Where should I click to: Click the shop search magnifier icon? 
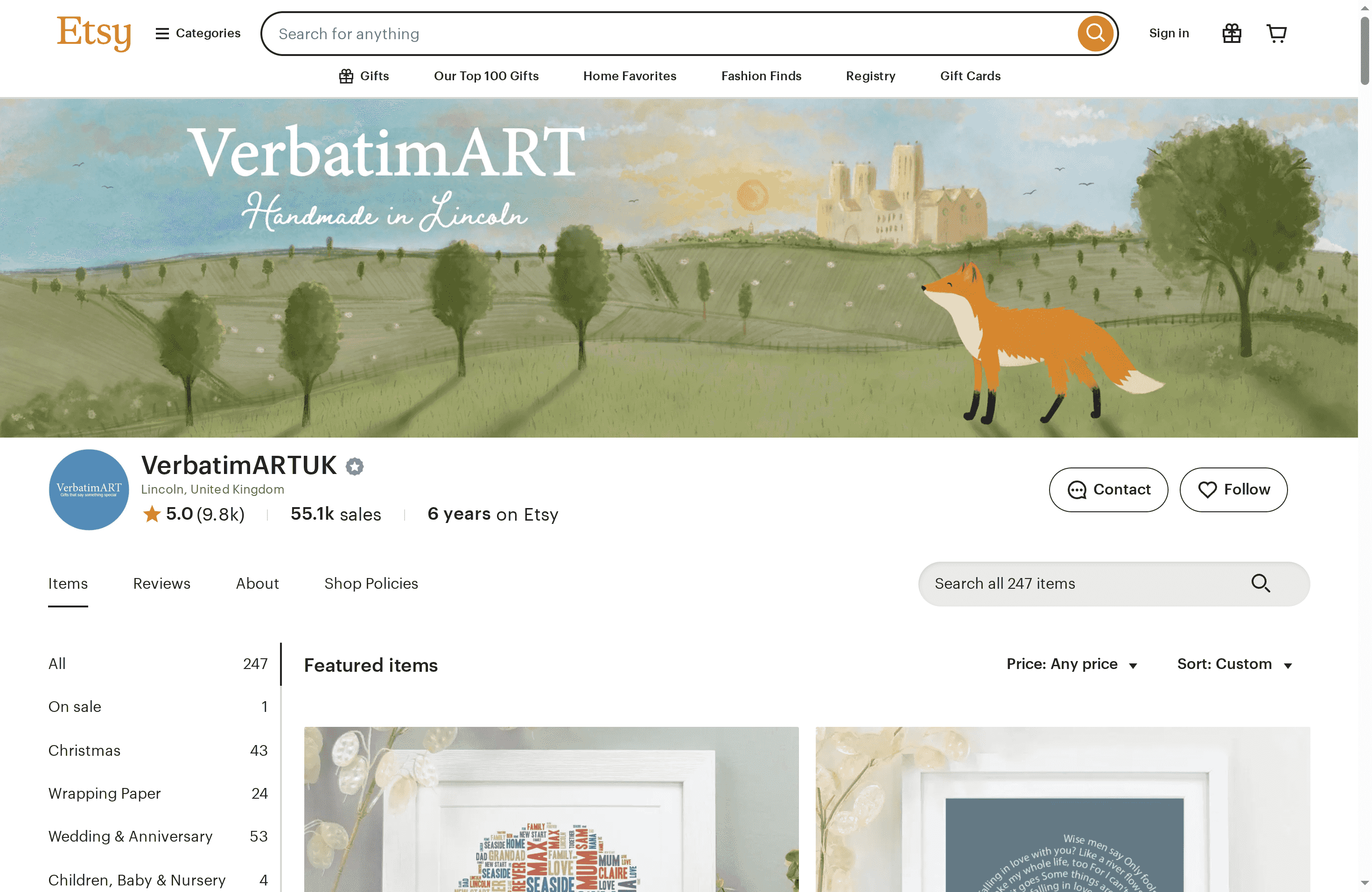point(1260,583)
